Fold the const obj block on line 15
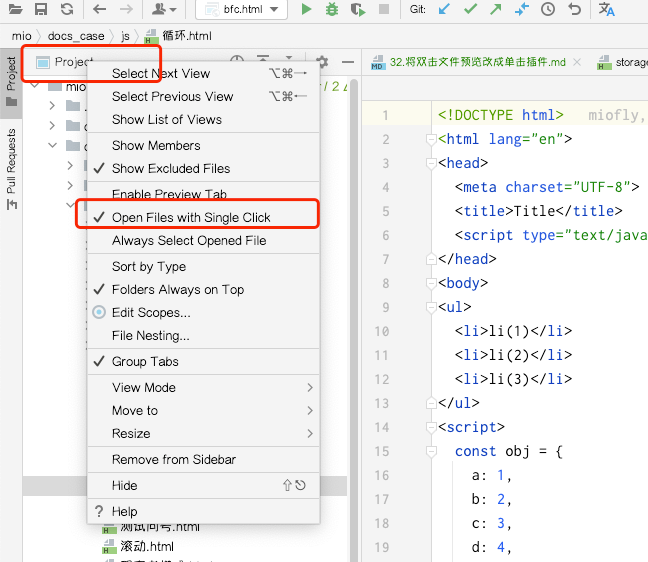Screen dimensions: 648x562 point(431,451)
